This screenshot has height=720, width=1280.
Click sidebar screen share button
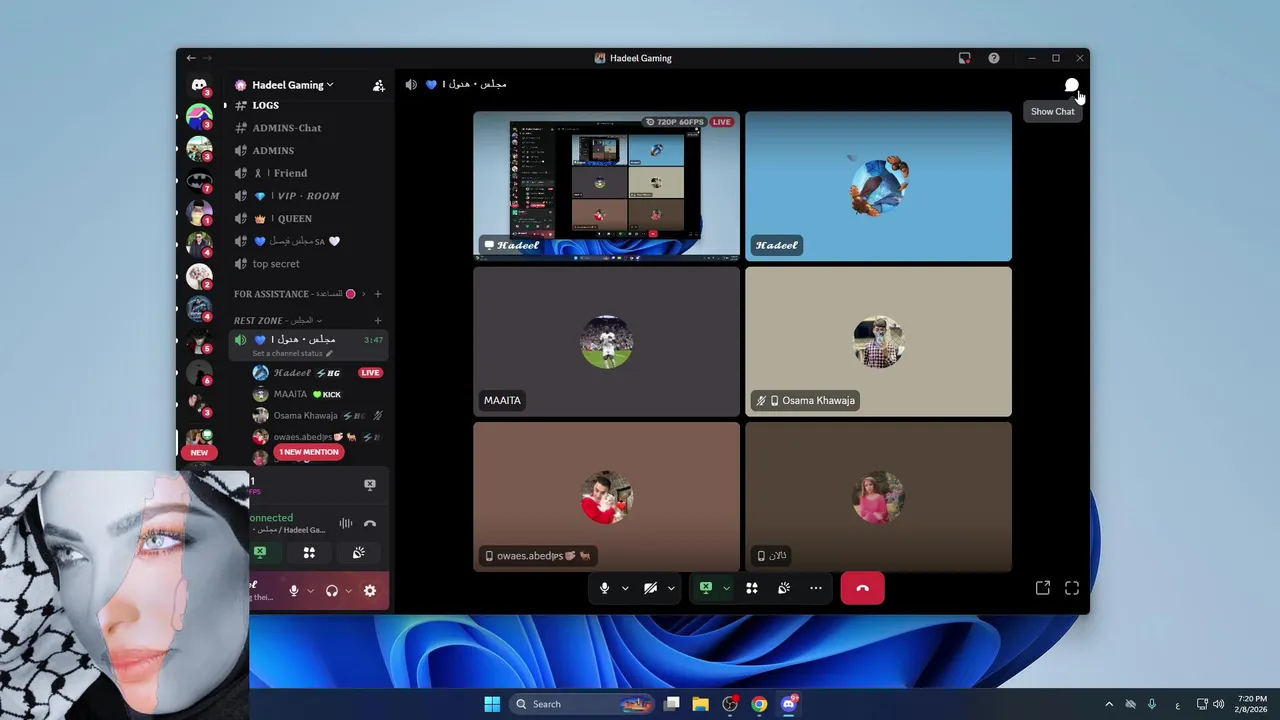[x=260, y=552]
